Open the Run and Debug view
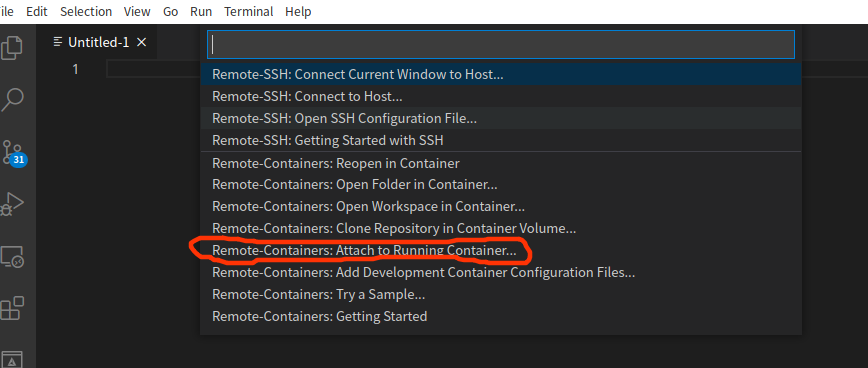This screenshot has height=368, width=868. pos(13,204)
